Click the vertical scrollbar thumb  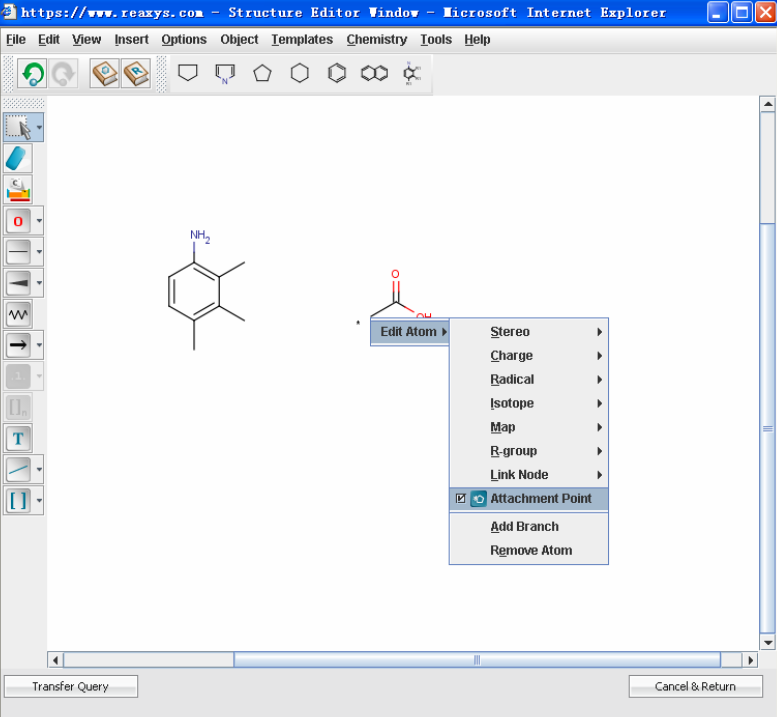(x=768, y=429)
